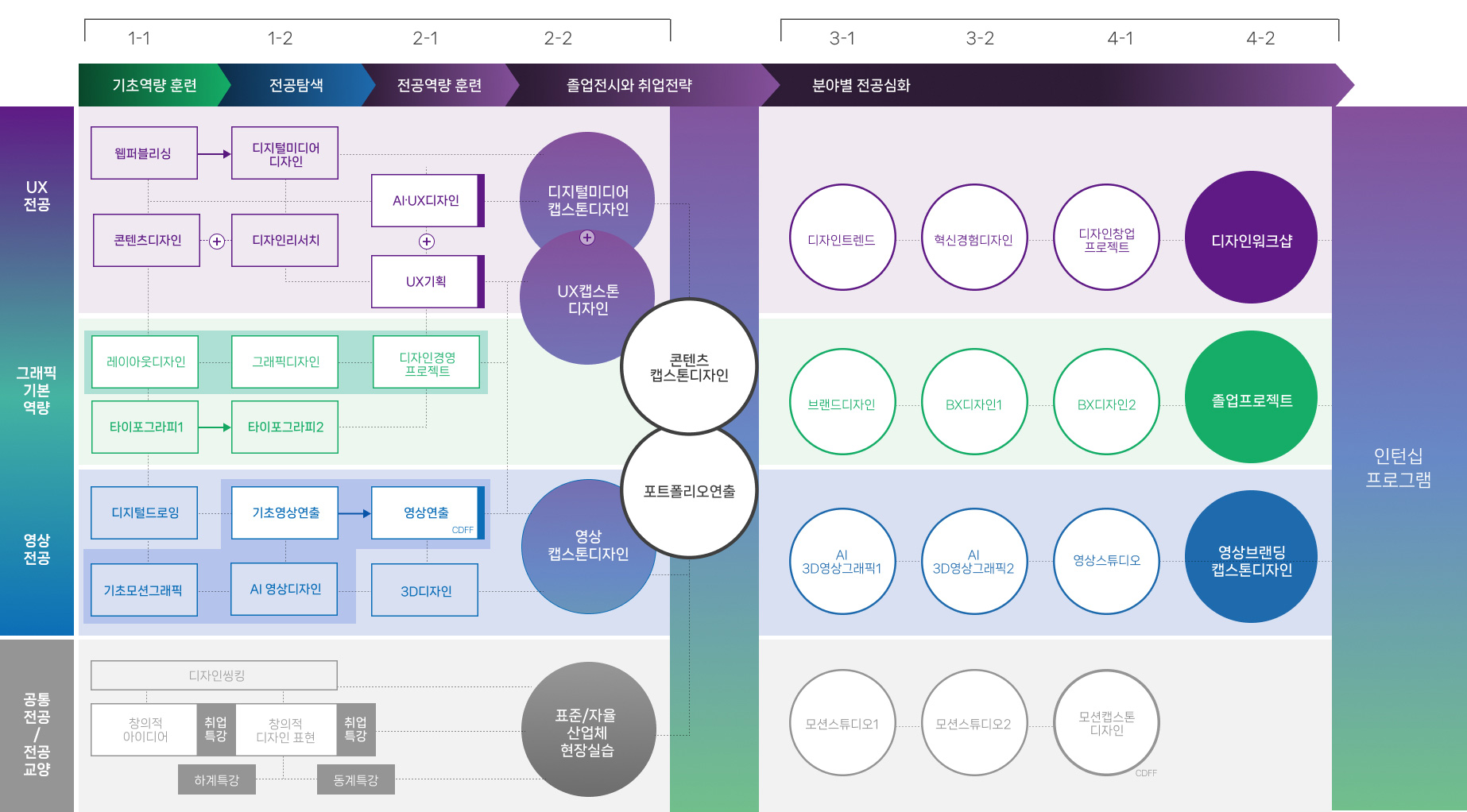Select the 표준/자율 산업체 현장실습 circle
1467x812 pixels.
pyautogui.click(x=588, y=730)
